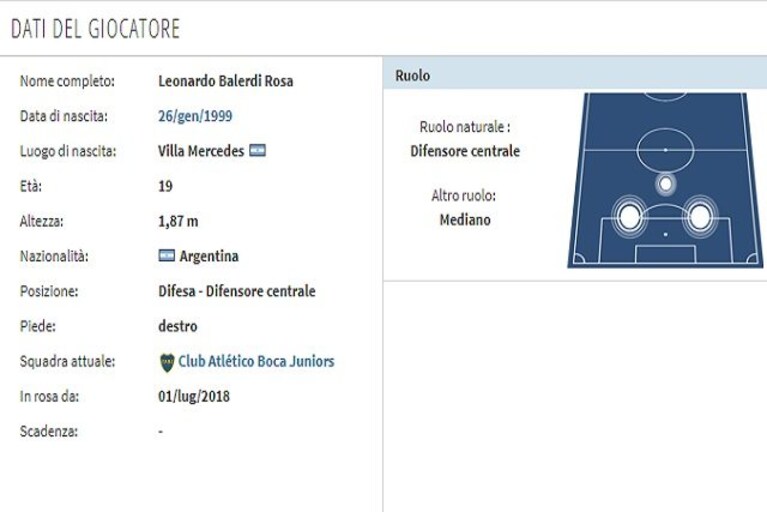
Task: Click the height value 1,87 m
Action: (x=178, y=221)
